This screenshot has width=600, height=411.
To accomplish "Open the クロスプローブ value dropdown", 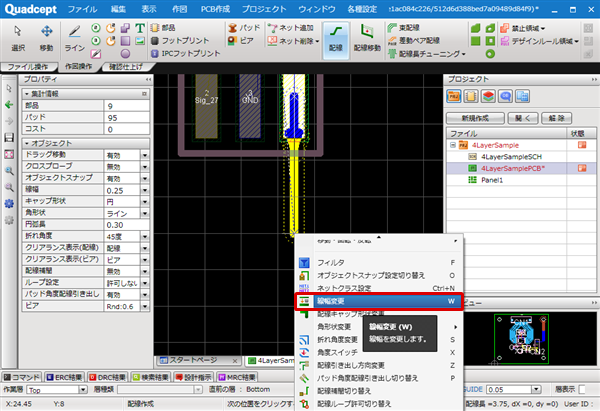I will pos(145,167).
